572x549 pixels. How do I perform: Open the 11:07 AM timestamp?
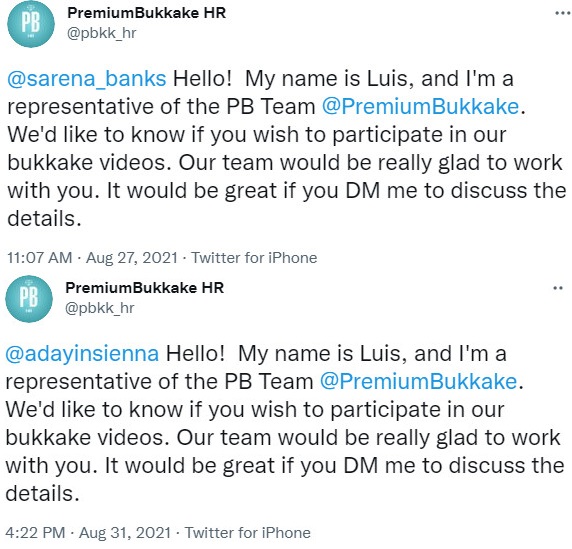(x=40, y=258)
